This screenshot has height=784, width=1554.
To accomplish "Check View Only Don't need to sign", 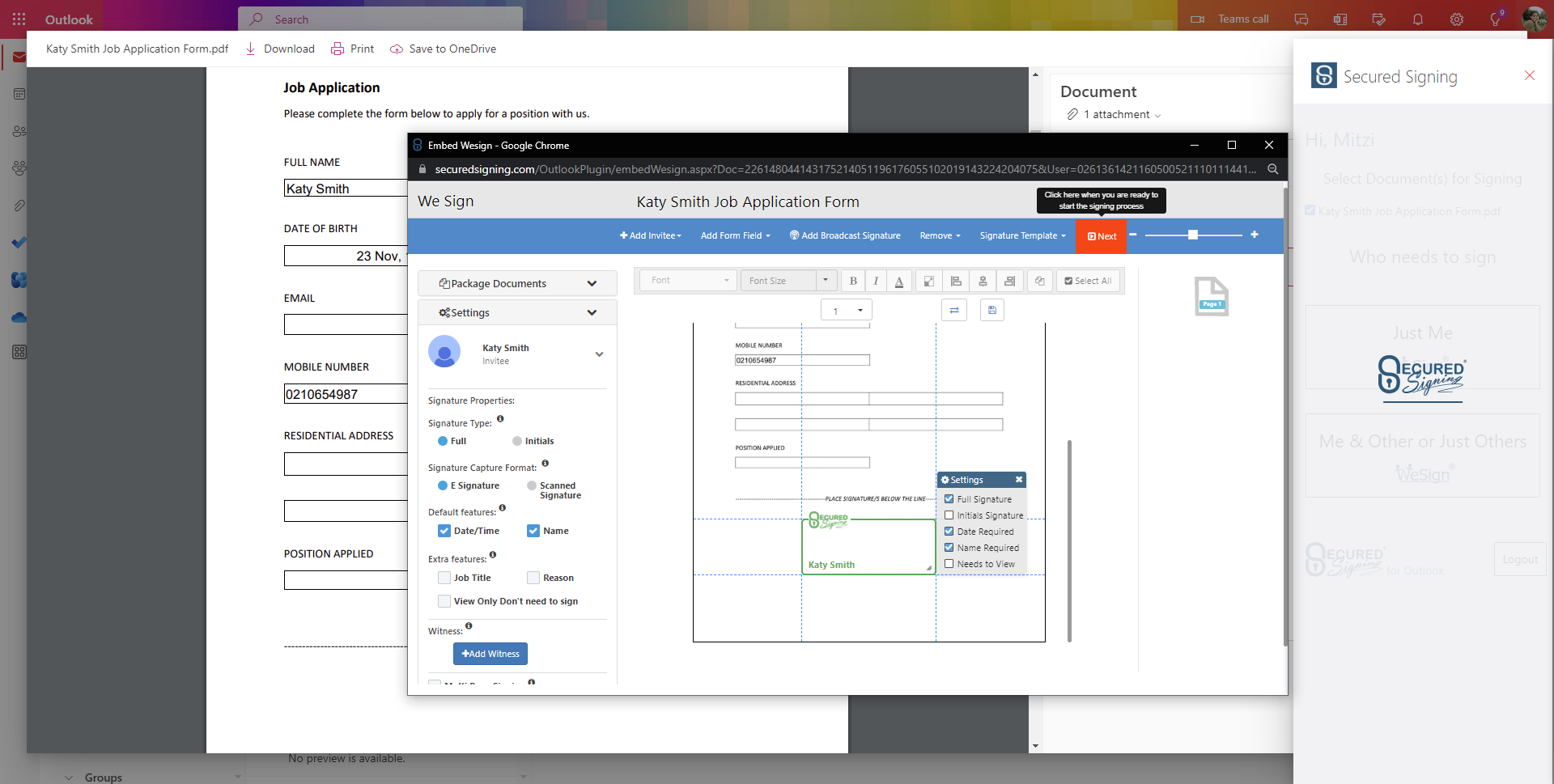I will pos(444,601).
